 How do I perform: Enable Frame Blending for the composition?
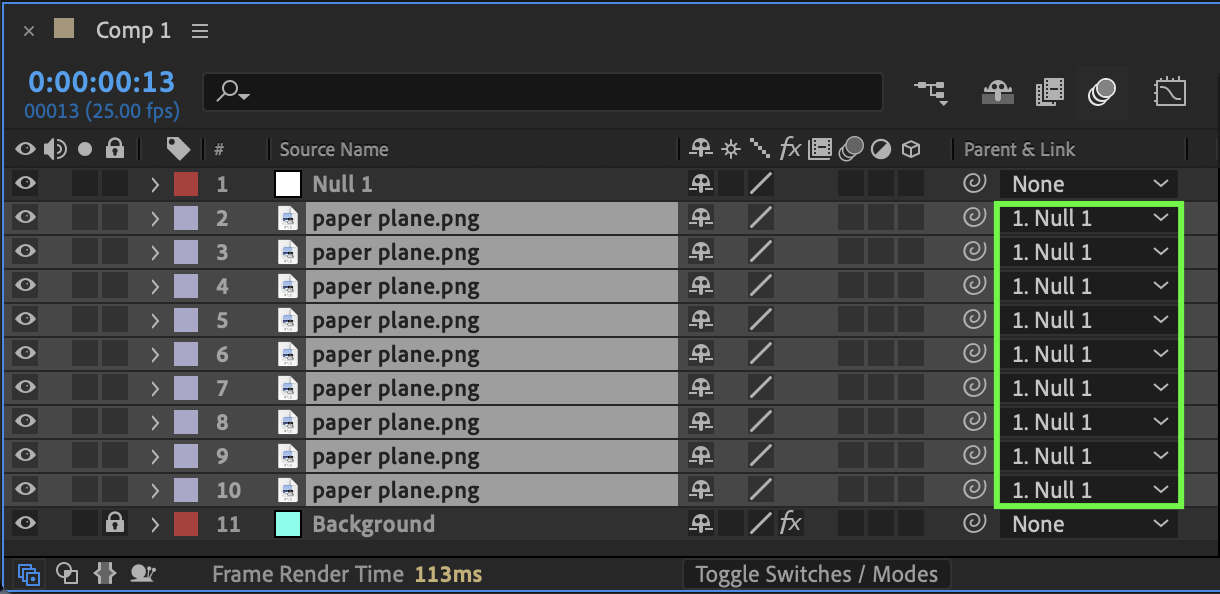point(1049,93)
